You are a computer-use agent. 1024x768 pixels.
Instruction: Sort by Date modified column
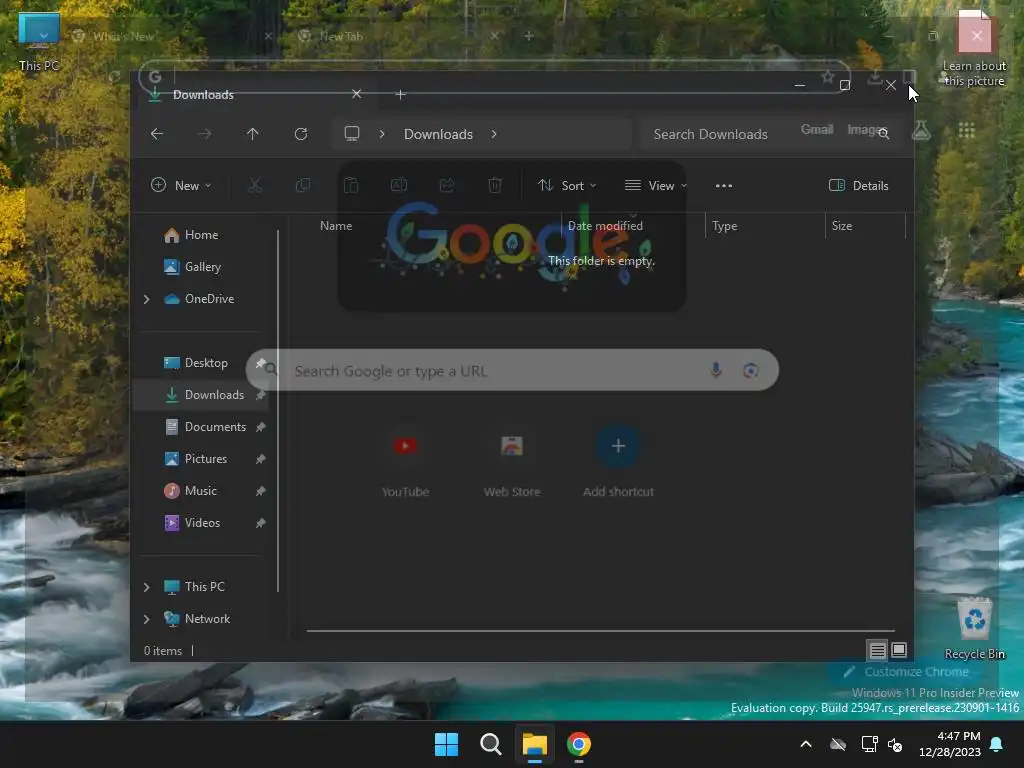point(605,226)
